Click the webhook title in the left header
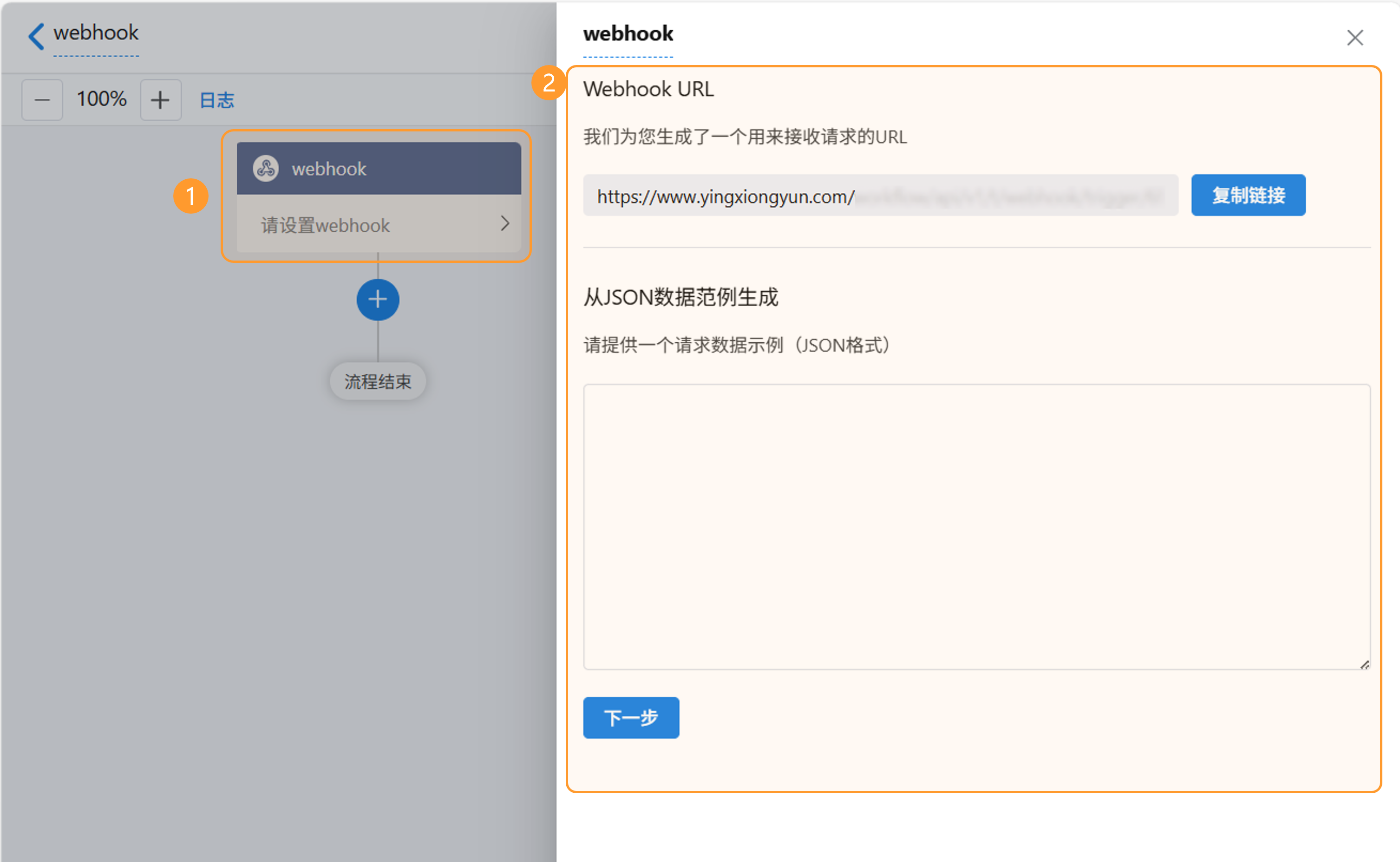This screenshot has width=1400, height=862. tap(96, 33)
